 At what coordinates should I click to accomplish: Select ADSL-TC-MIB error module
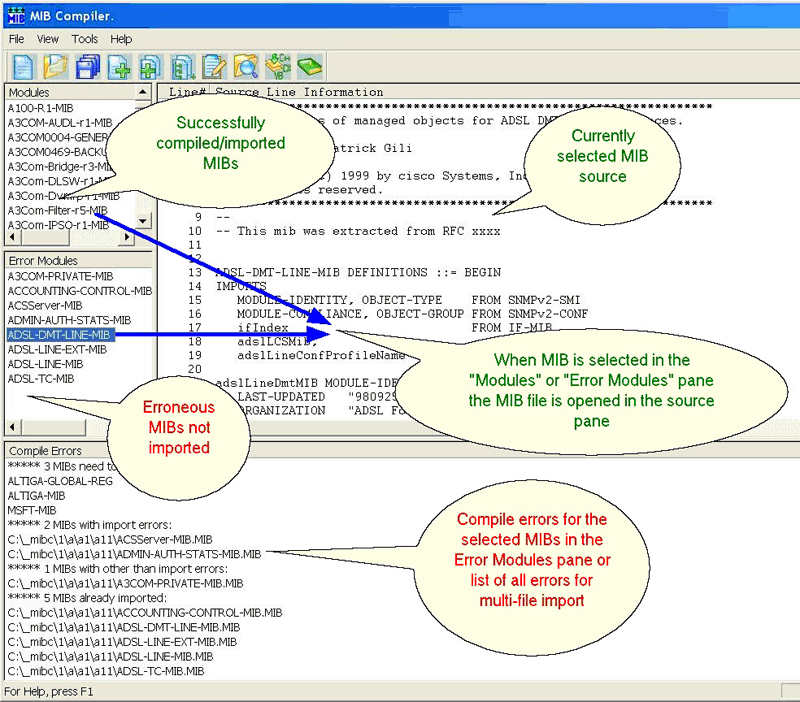[41, 379]
